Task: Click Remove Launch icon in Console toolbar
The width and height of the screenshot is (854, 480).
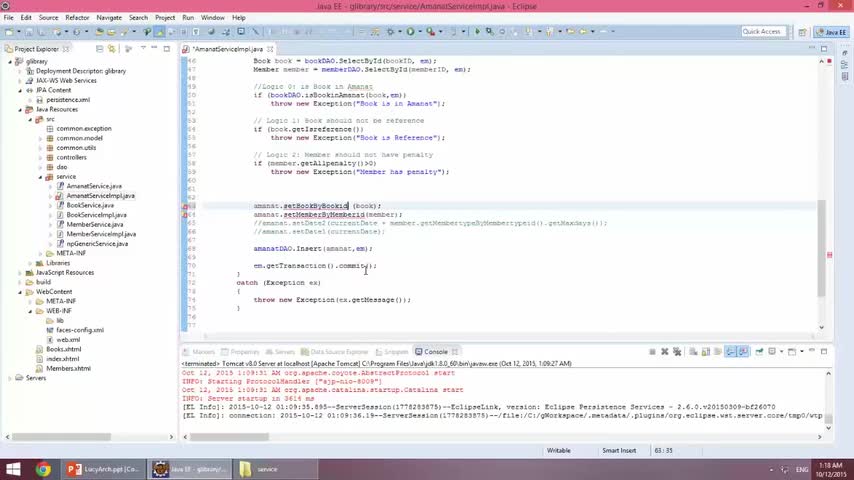Action: pyautogui.click(x=664, y=352)
